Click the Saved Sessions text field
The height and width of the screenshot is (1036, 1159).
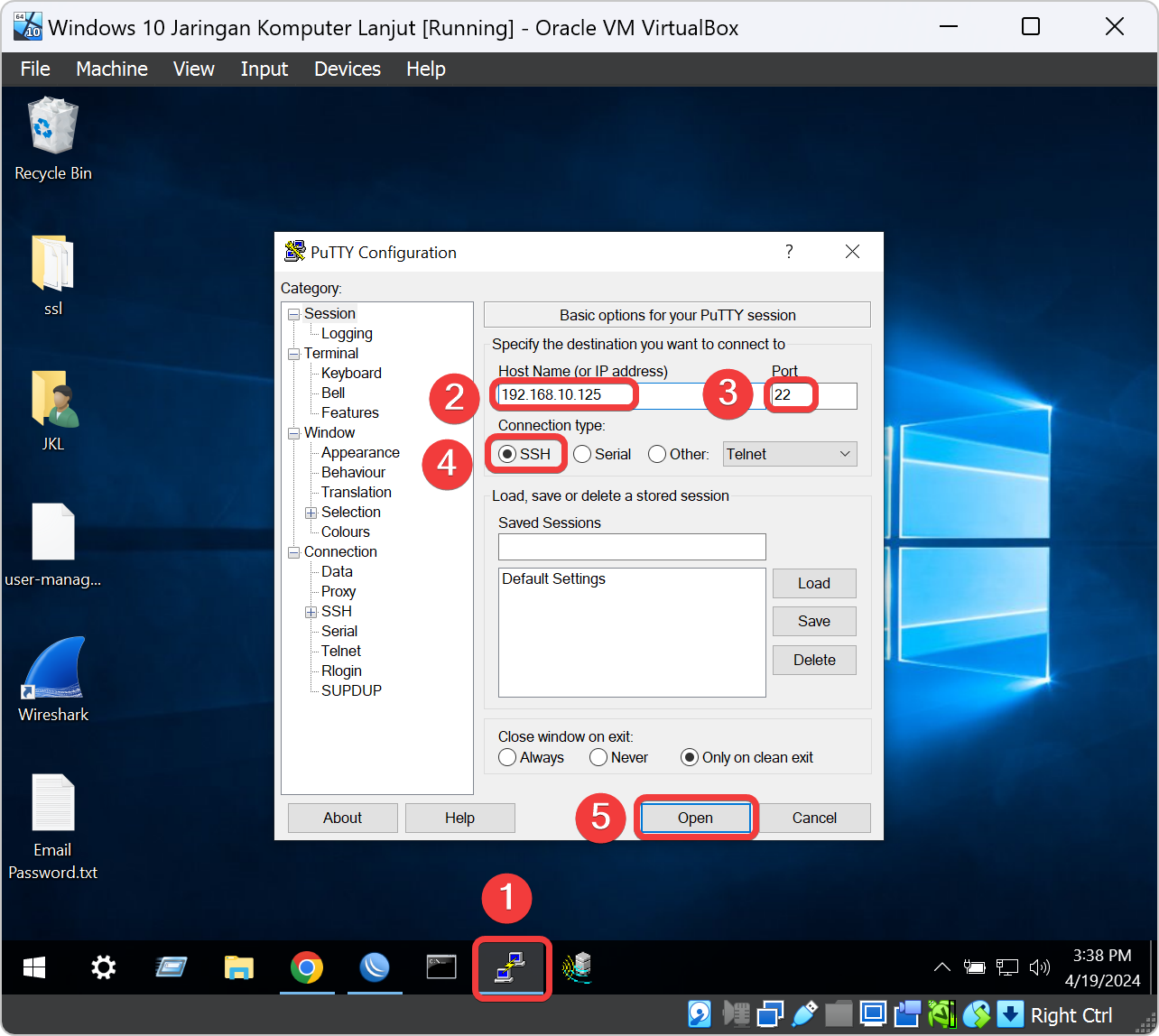pyautogui.click(x=632, y=547)
